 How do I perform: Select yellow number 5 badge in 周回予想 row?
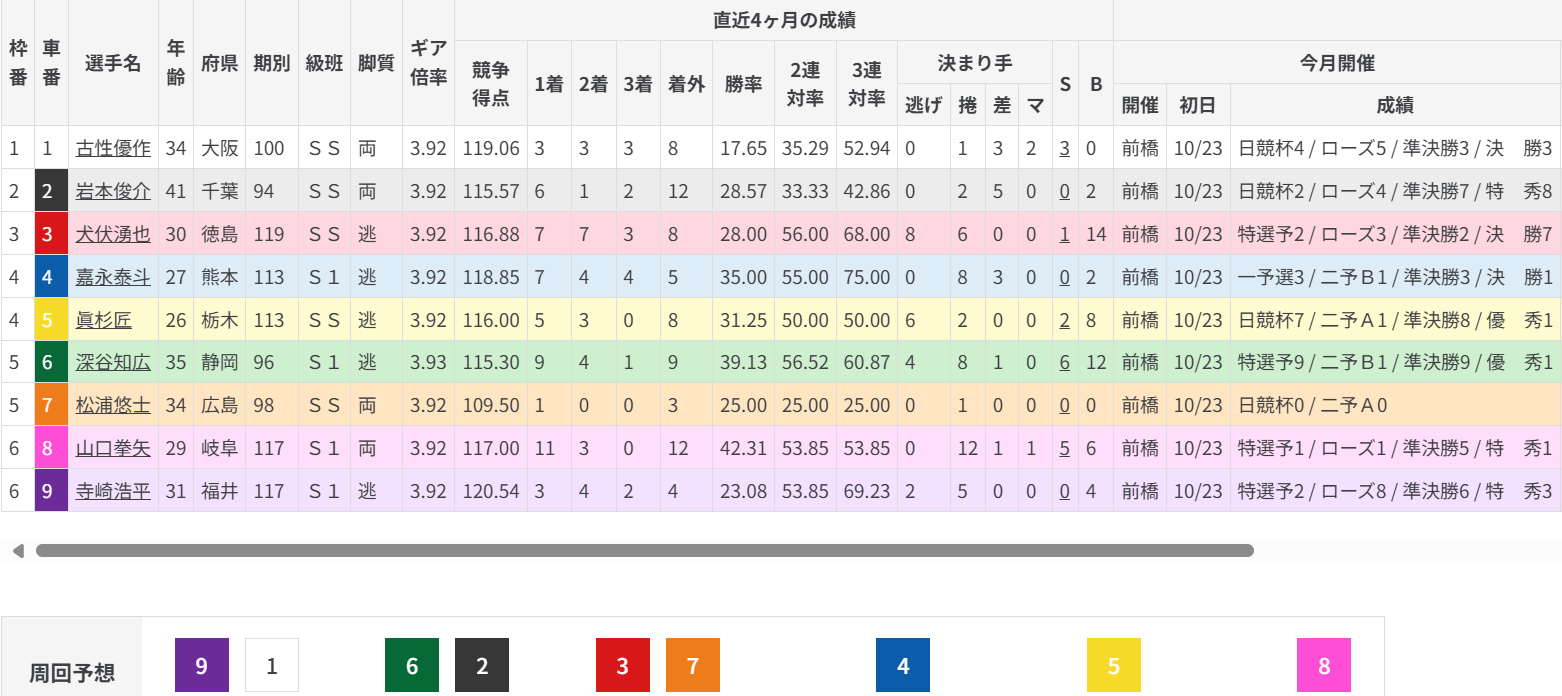tap(1114, 665)
